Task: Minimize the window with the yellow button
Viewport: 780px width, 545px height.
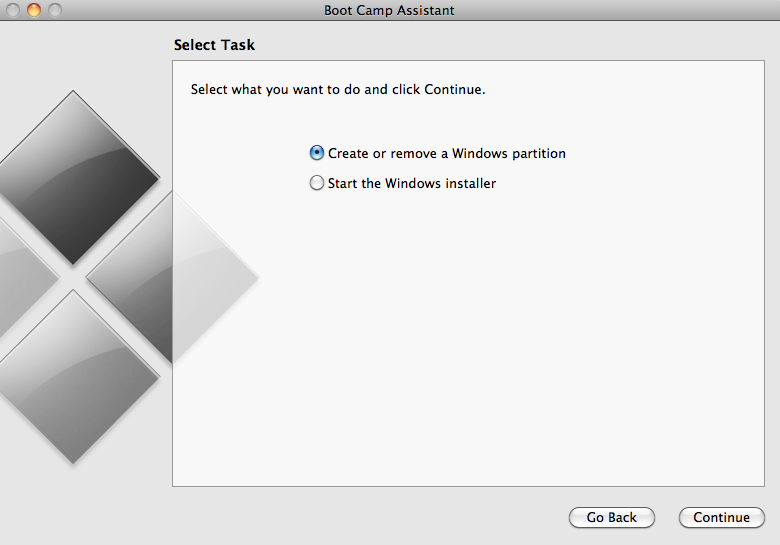Action: [34, 10]
